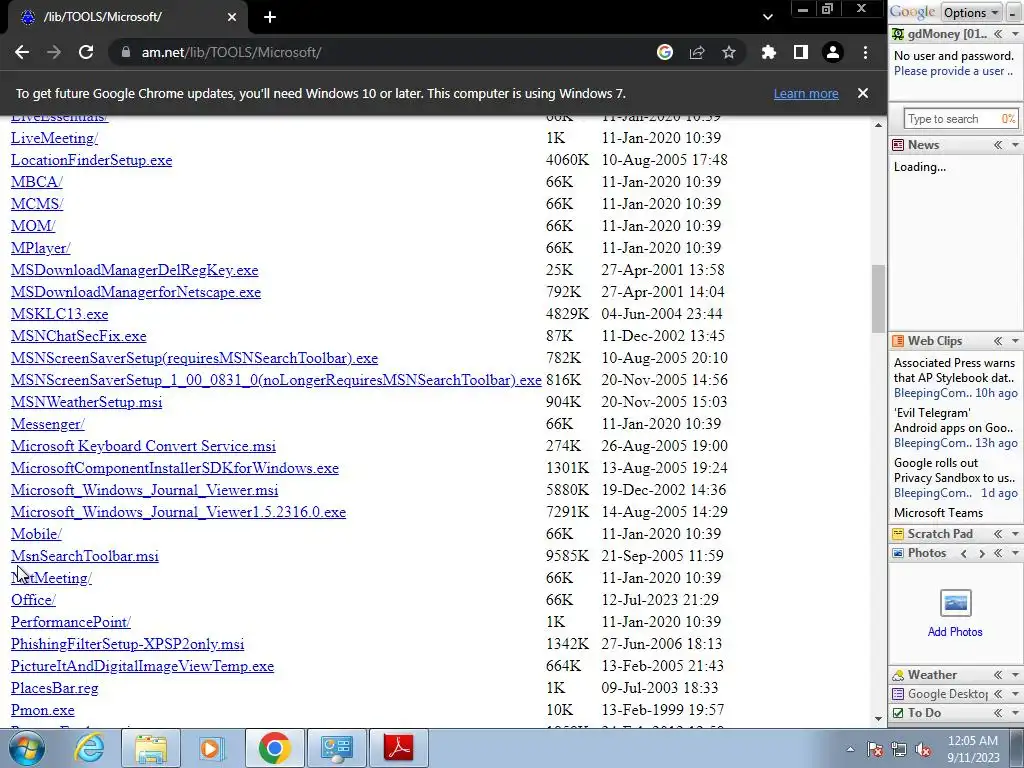The width and height of the screenshot is (1024, 768).
Task: Open a new browser tab
Action: (x=270, y=17)
